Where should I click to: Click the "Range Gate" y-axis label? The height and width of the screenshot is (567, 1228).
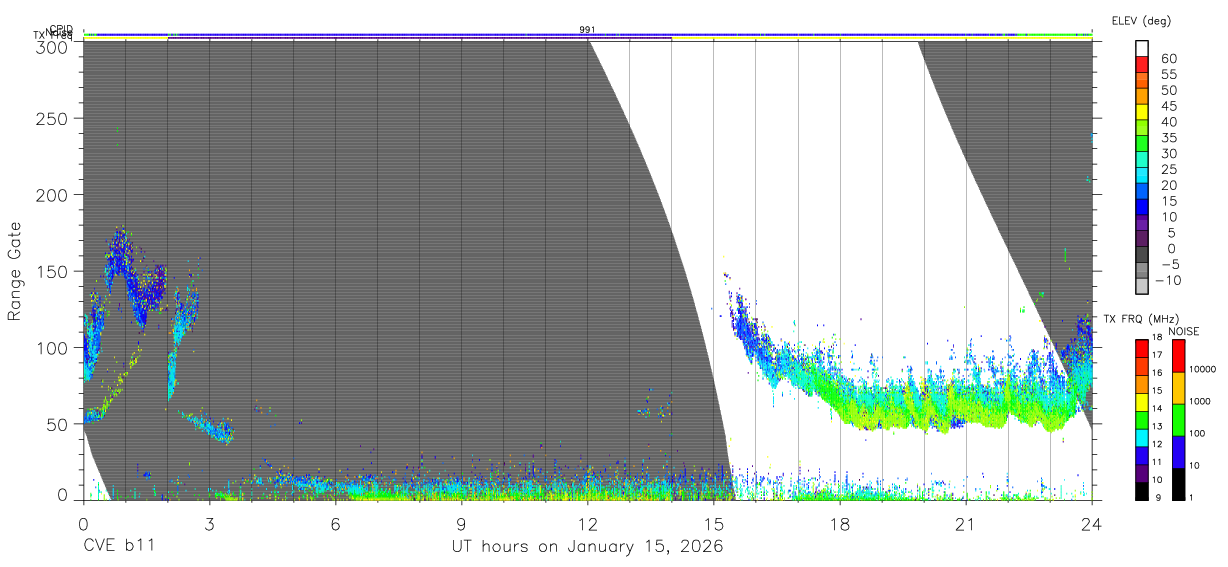[x=15, y=271]
